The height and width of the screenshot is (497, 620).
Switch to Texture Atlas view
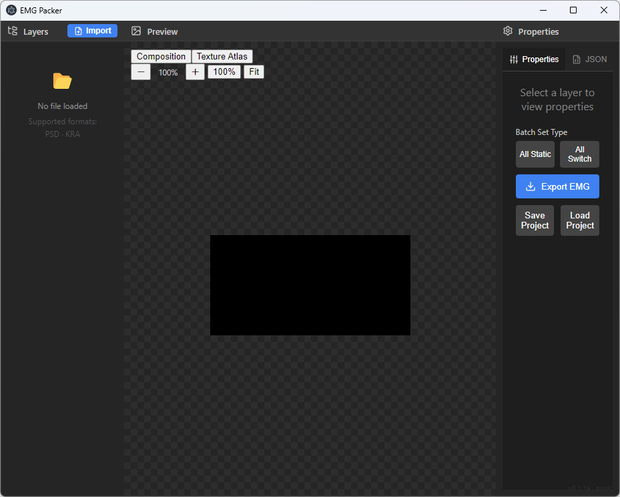pos(222,57)
